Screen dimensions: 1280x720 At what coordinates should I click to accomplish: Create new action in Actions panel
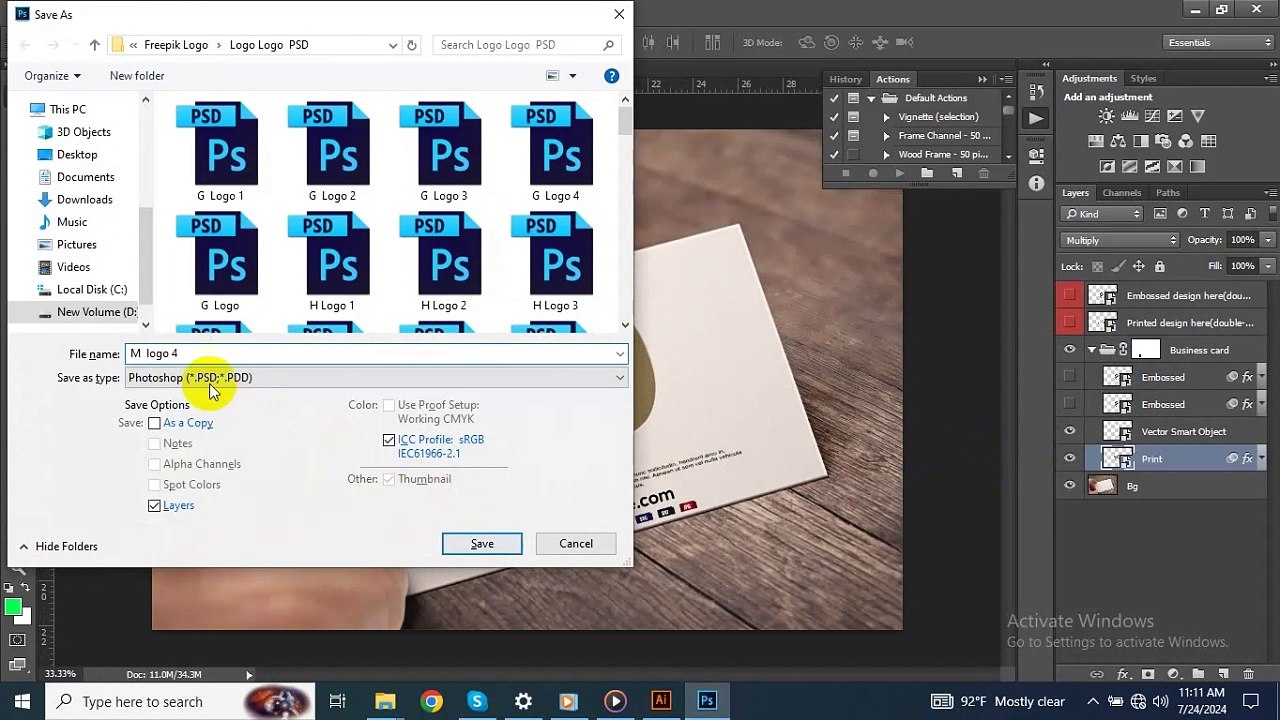957,173
